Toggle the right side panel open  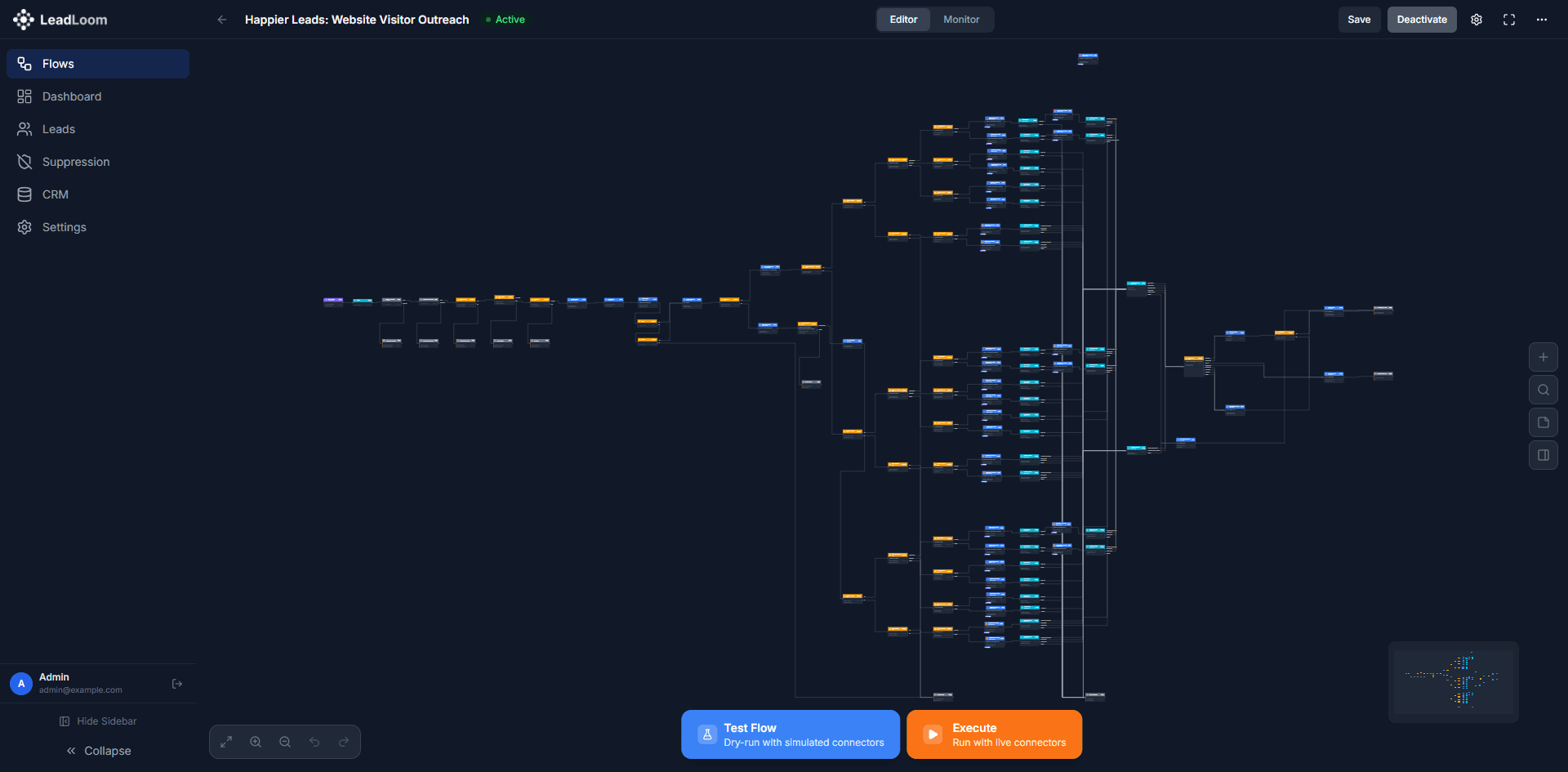pyautogui.click(x=1543, y=455)
